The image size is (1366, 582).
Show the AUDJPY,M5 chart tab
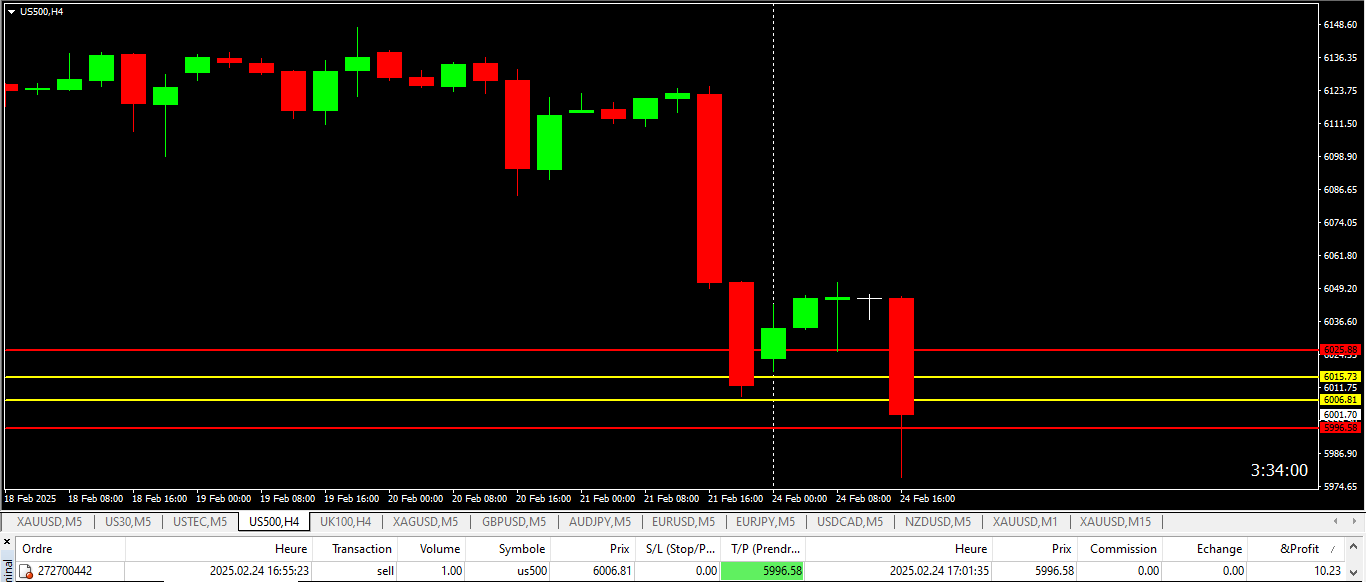pos(599,521)
